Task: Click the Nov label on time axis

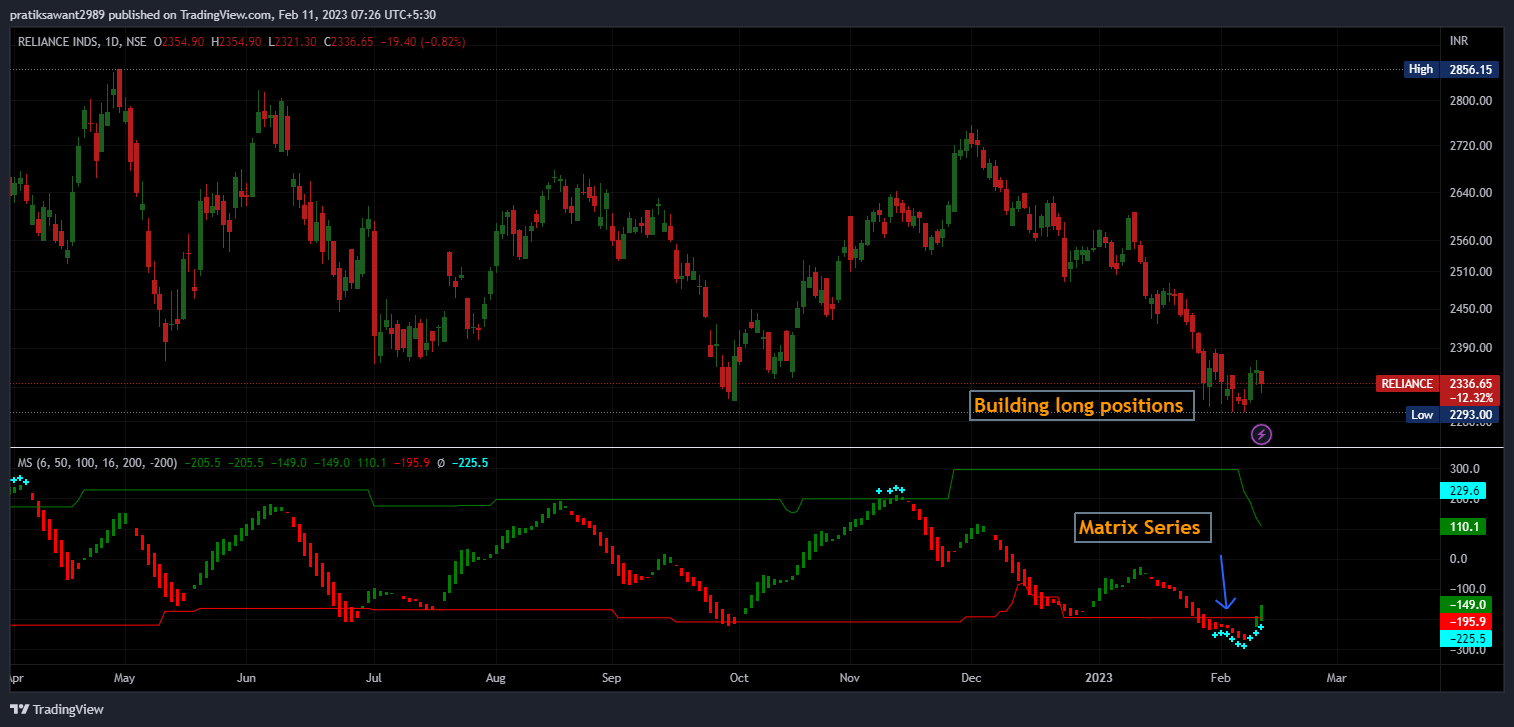Action: (x=850, y=678)
